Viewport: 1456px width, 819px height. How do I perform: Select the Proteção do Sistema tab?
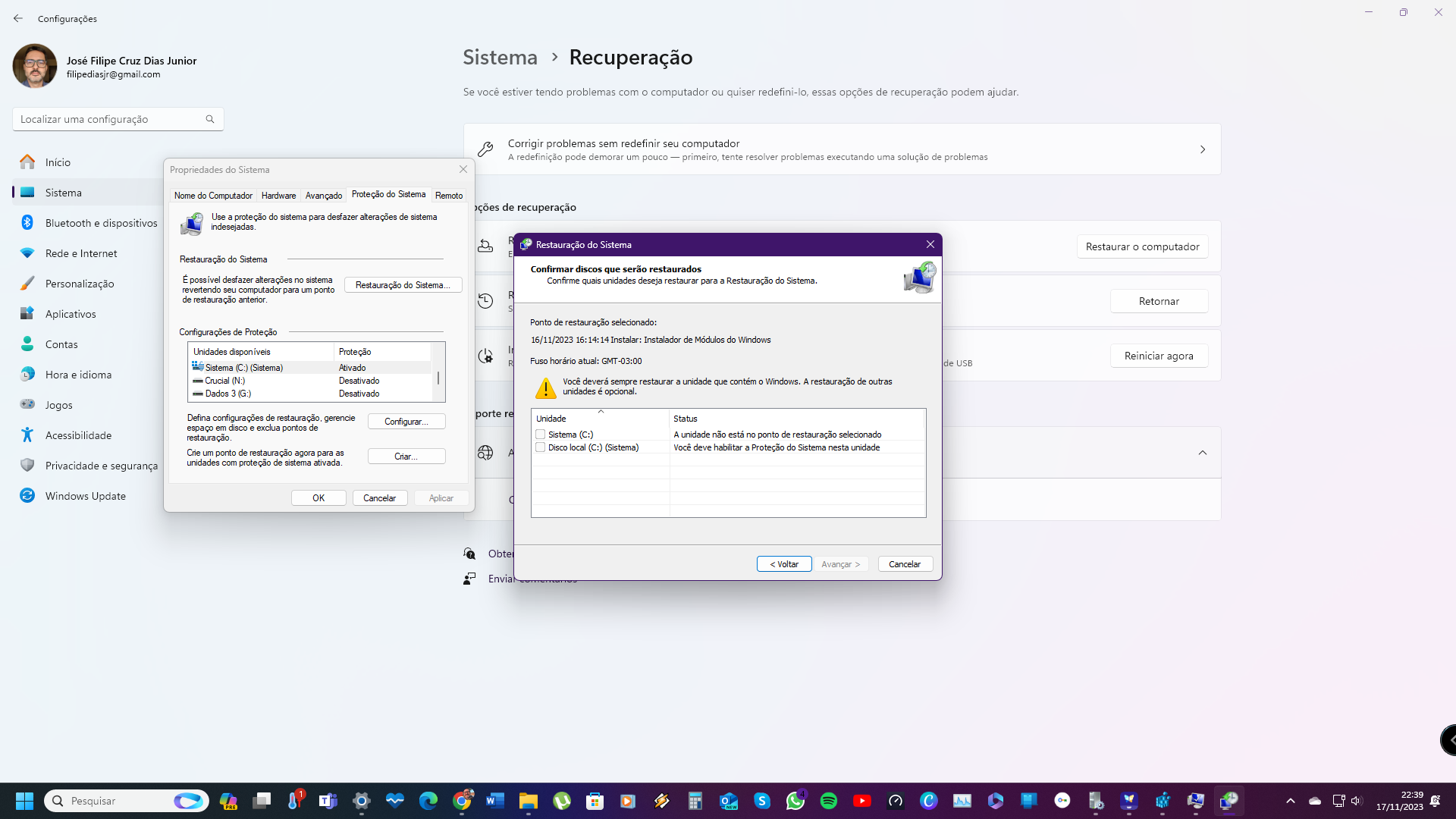(x=388, y=194)
